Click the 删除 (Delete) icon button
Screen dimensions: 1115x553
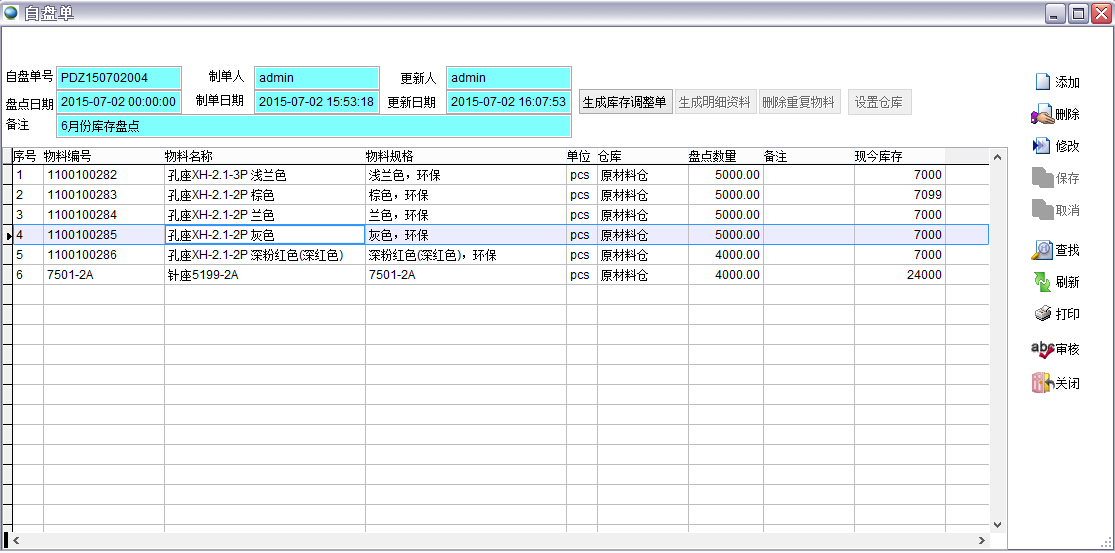pyautogui.click(x=1056, y=115)
